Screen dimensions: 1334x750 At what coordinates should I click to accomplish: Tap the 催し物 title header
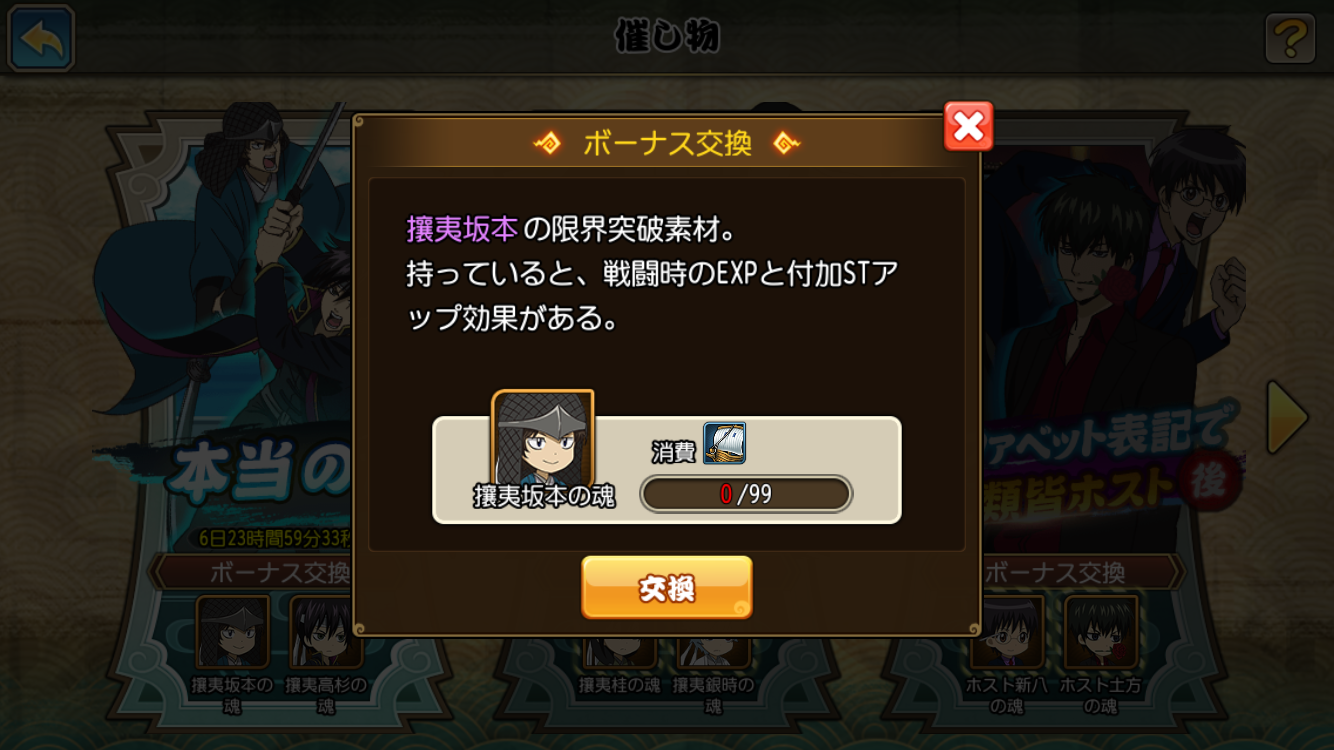pyautogui.click(x=667, y=37)
